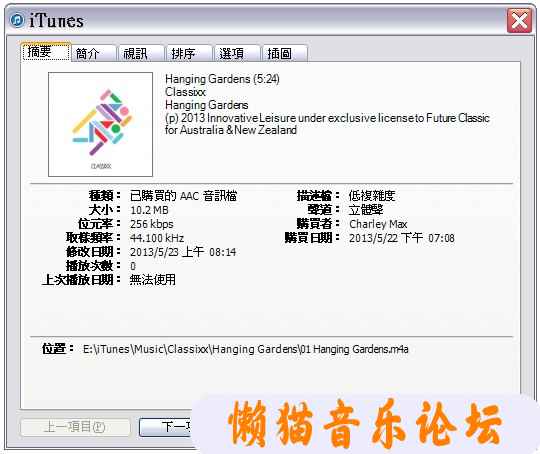
Task: Click the sample rate 44.100 kHz
Action: coord(157,238)
